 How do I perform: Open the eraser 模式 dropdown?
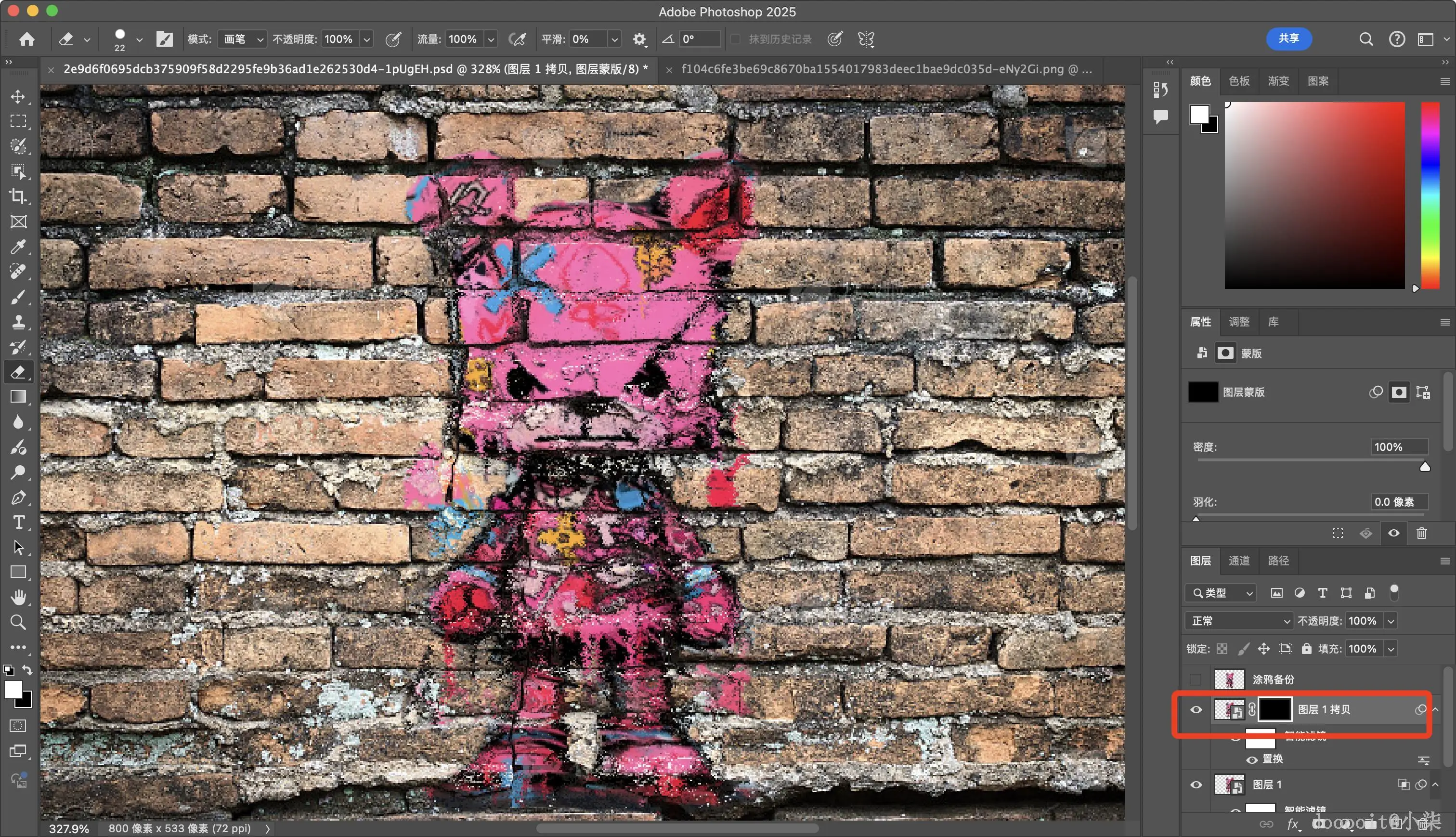[243, 39]
